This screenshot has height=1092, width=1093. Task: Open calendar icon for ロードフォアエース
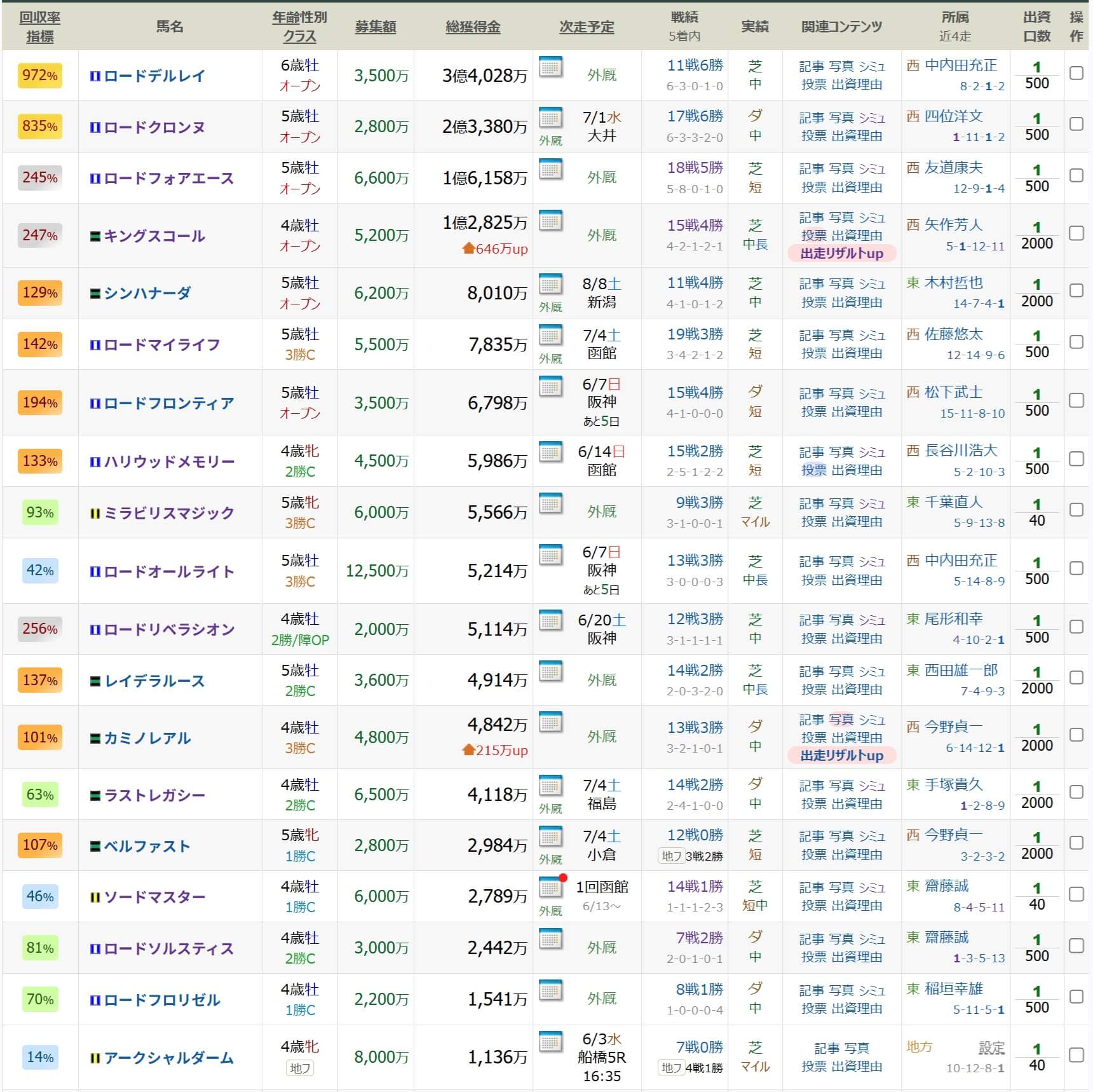tap(550, 169)
